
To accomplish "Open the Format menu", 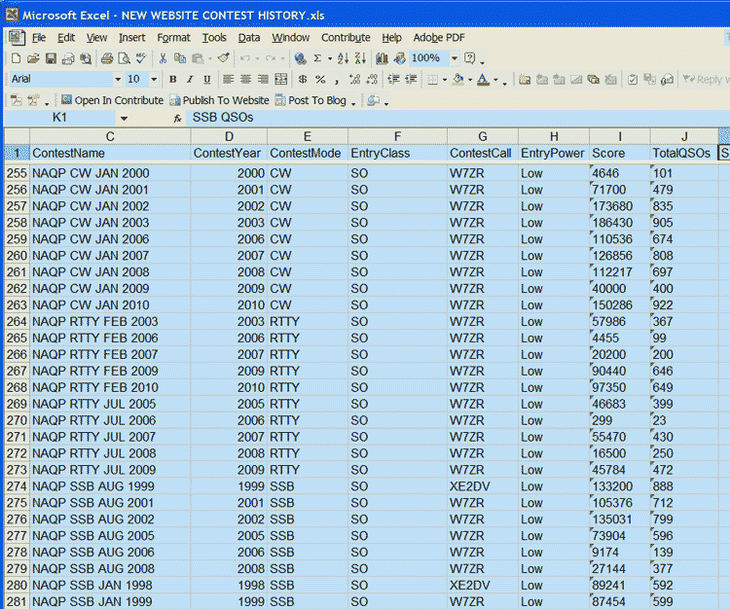I will click(x=173, y=38).
